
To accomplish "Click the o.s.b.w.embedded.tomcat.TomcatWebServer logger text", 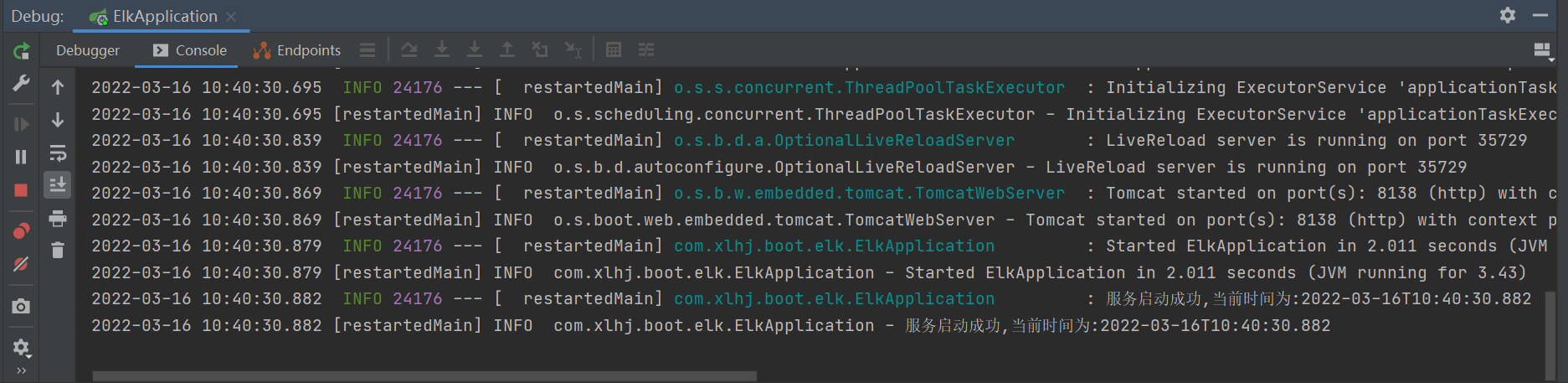I will tap(870, 193).
